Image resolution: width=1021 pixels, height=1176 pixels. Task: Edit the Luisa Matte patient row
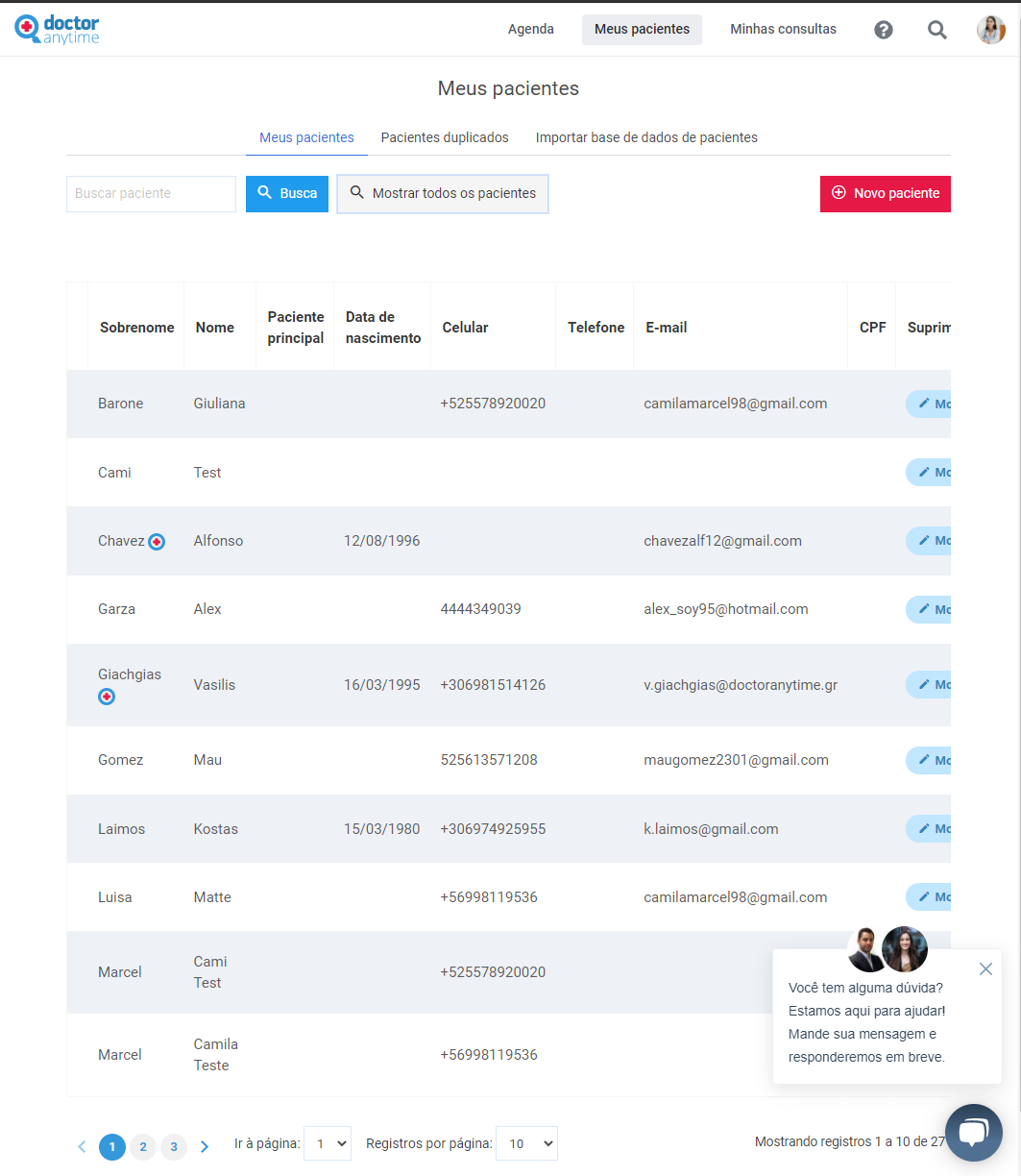point(929,896)
